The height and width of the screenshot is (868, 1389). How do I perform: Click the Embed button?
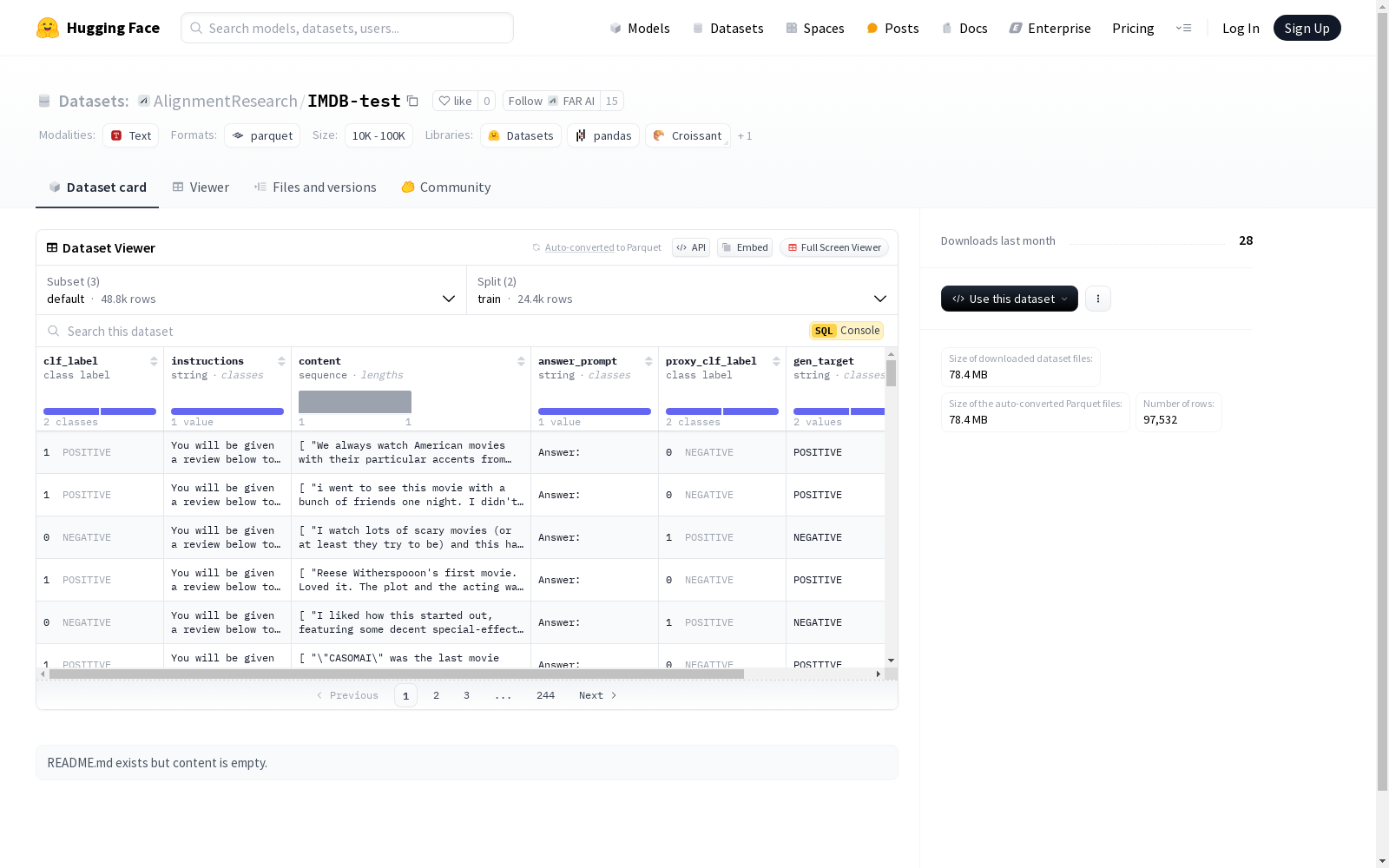click(x=745, y=247)
